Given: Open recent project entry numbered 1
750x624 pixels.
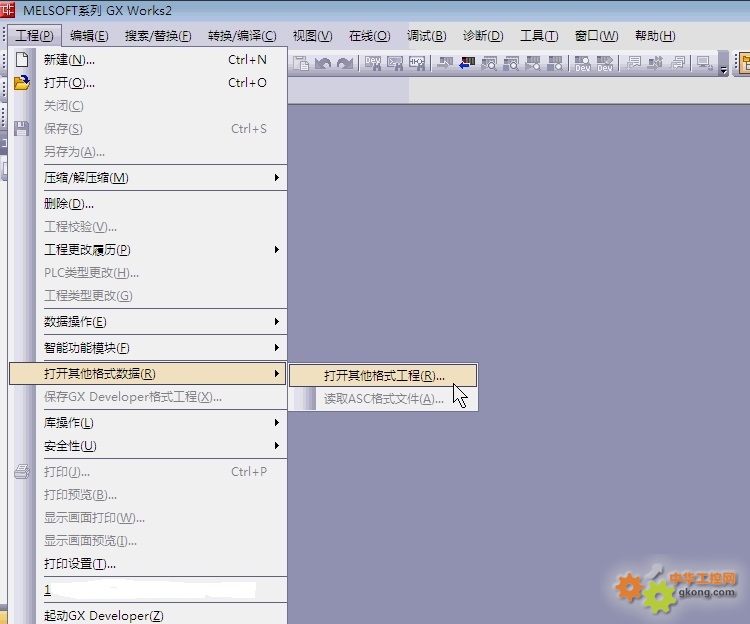Looking at the screenshot, I should click(x=148, y=590).
